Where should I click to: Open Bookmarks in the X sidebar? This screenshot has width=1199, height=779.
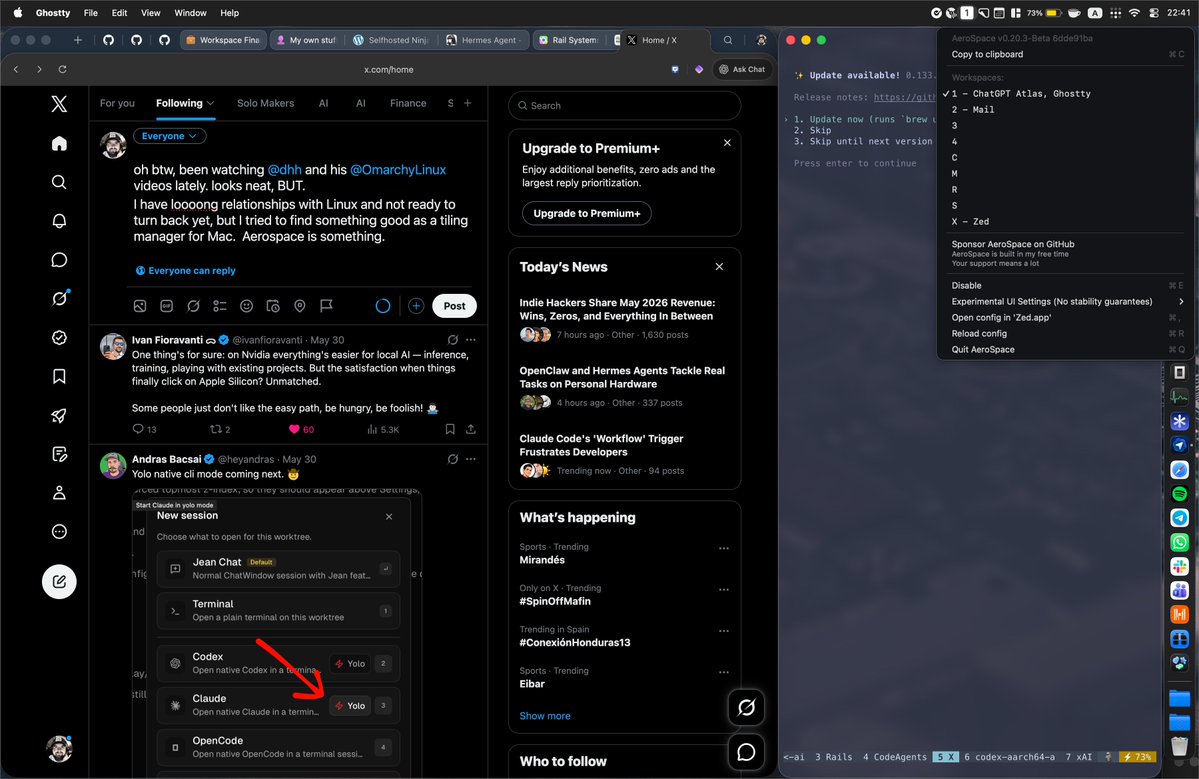point(59,376)
